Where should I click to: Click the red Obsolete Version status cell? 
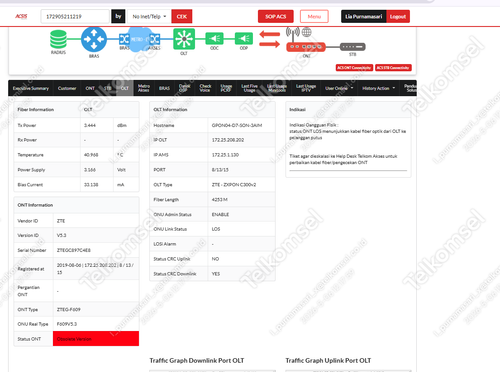point(96,339)
